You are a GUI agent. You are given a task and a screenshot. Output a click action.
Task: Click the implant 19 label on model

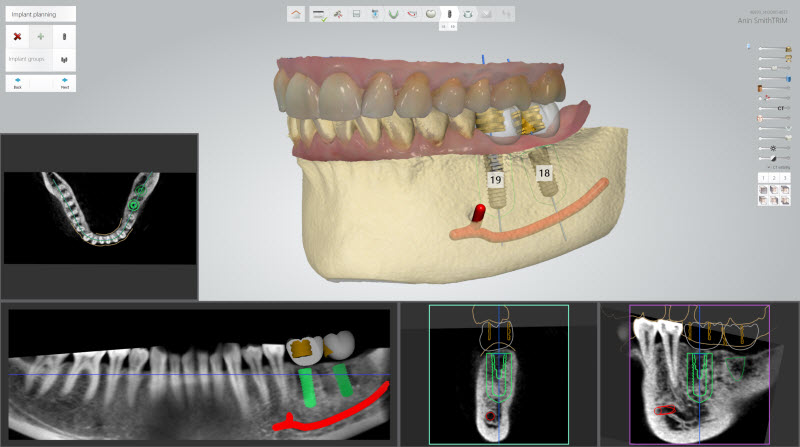click(x=495, y=179)
